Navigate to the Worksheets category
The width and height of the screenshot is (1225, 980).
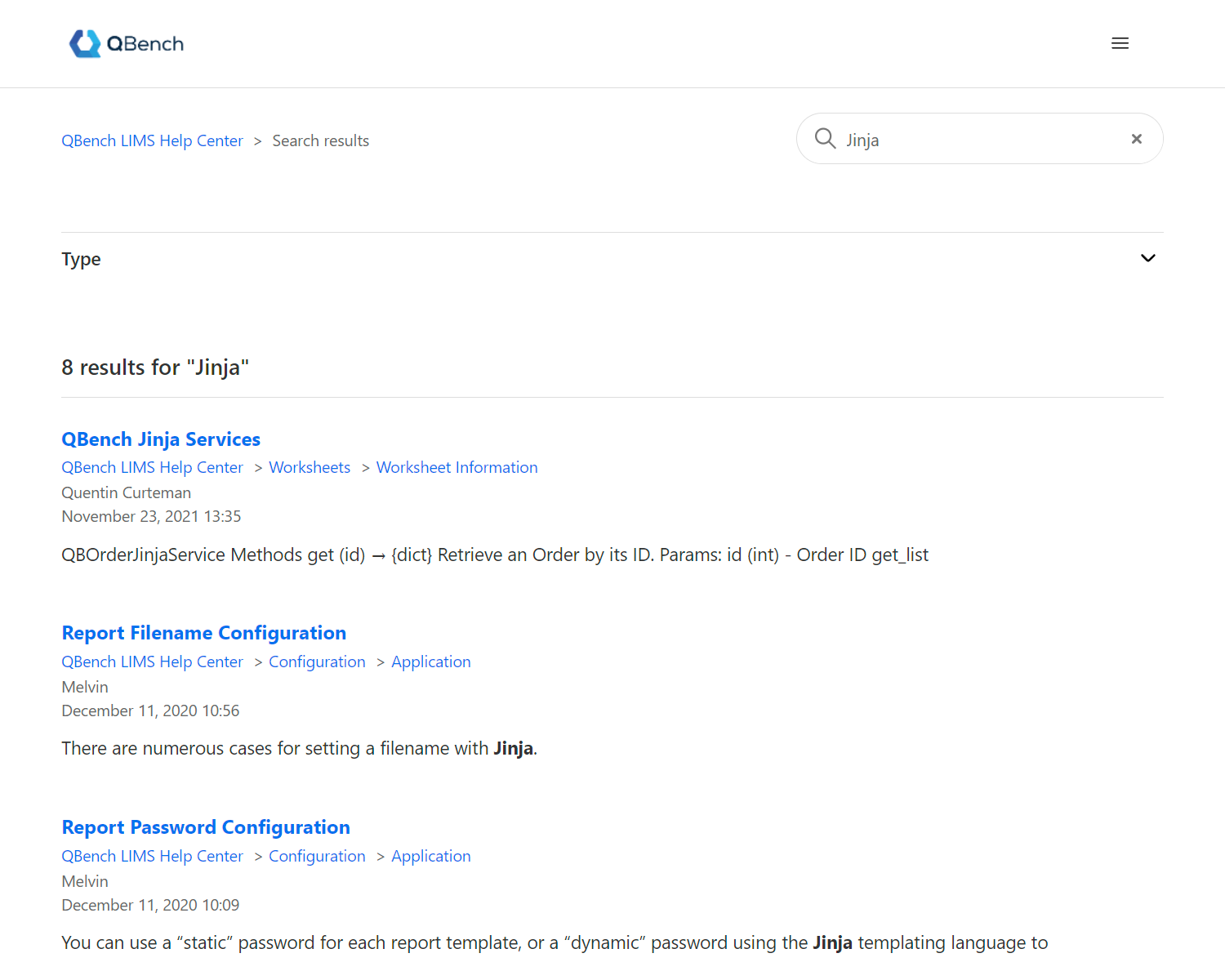310,468
